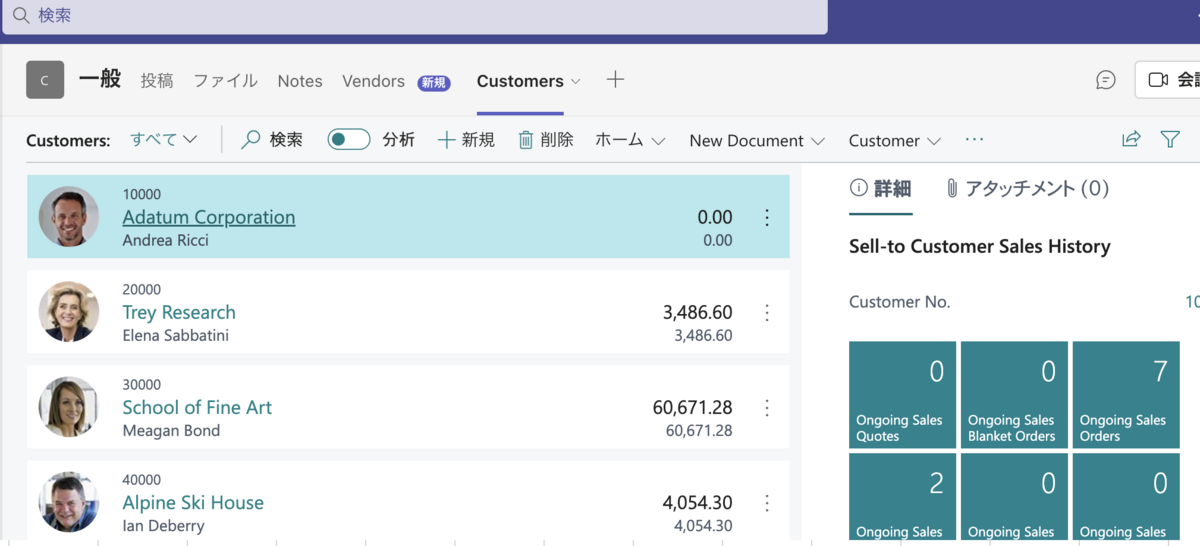Add a new tab with plus icon
1200x546 pixels.
615,80
